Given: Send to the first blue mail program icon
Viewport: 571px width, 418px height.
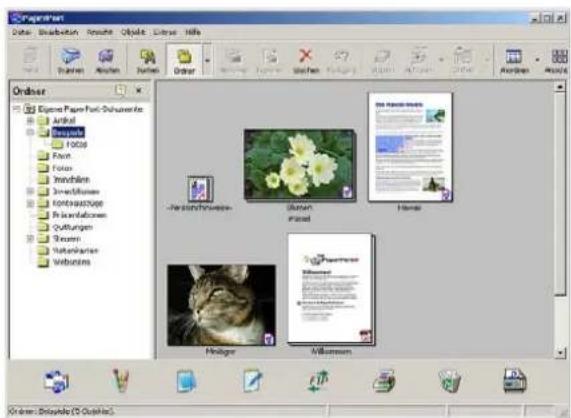Looking at the screenshot, I should click(56, 381).
